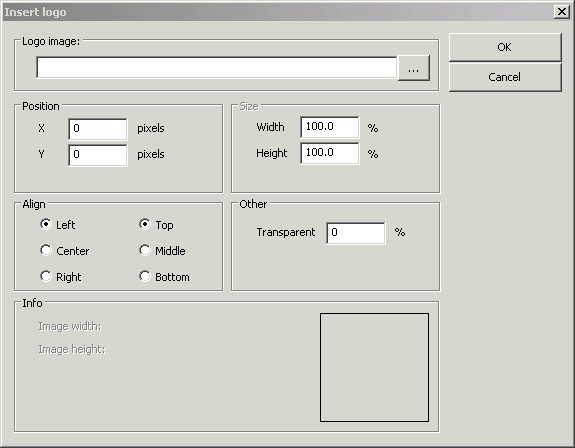Click the Image height label
Screen dimensions: 575x448
pos(72,349)
